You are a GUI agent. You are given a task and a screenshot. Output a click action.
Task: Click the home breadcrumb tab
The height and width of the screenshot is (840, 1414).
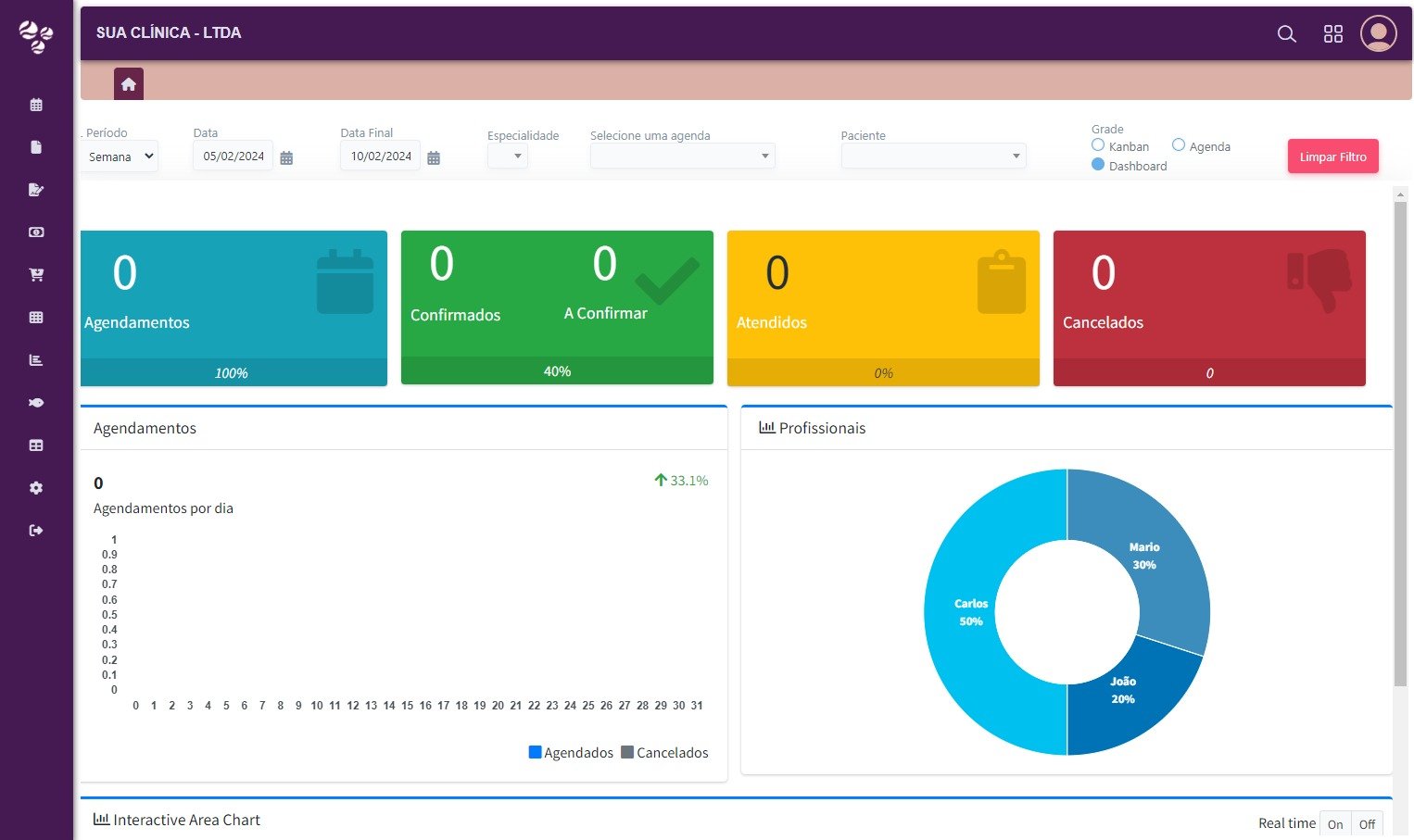(129, 84)
